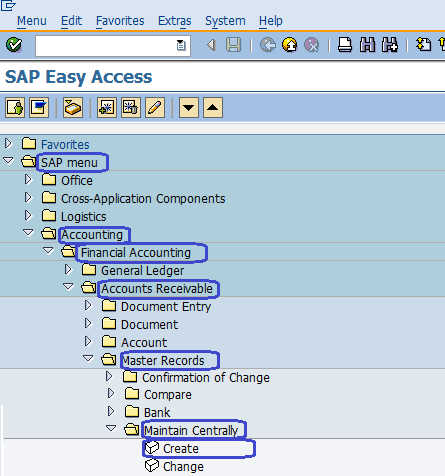Click the Print icon
445x476 pixels.
345,45
